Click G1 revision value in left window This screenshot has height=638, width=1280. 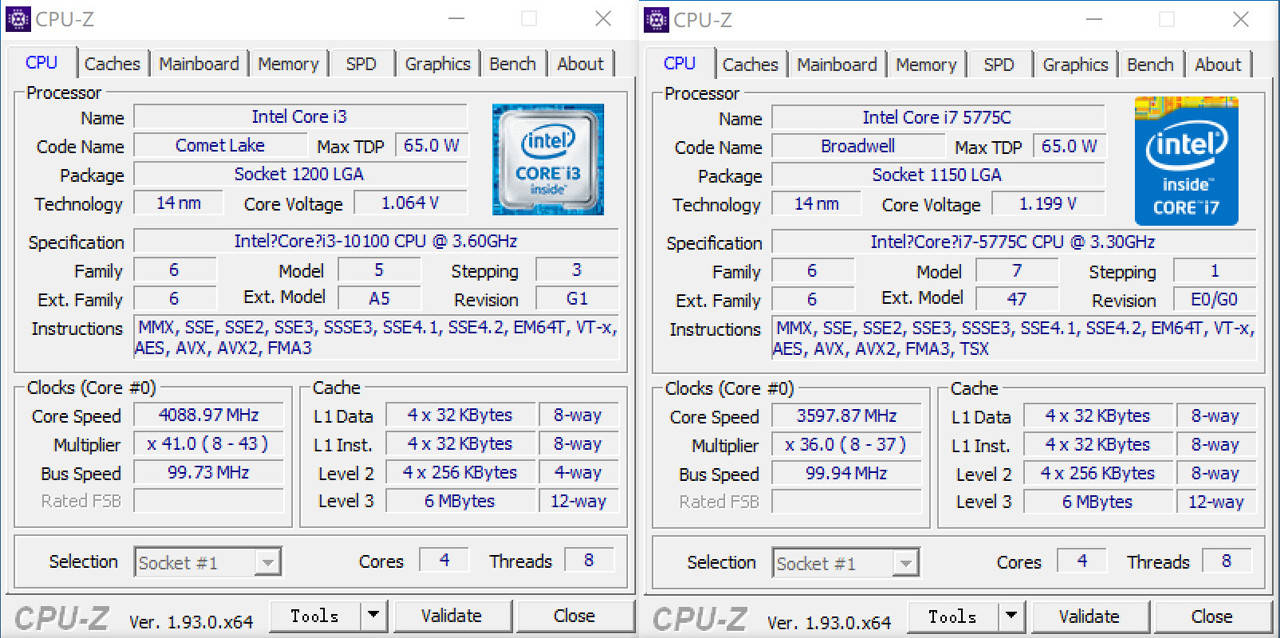(577, 299)
